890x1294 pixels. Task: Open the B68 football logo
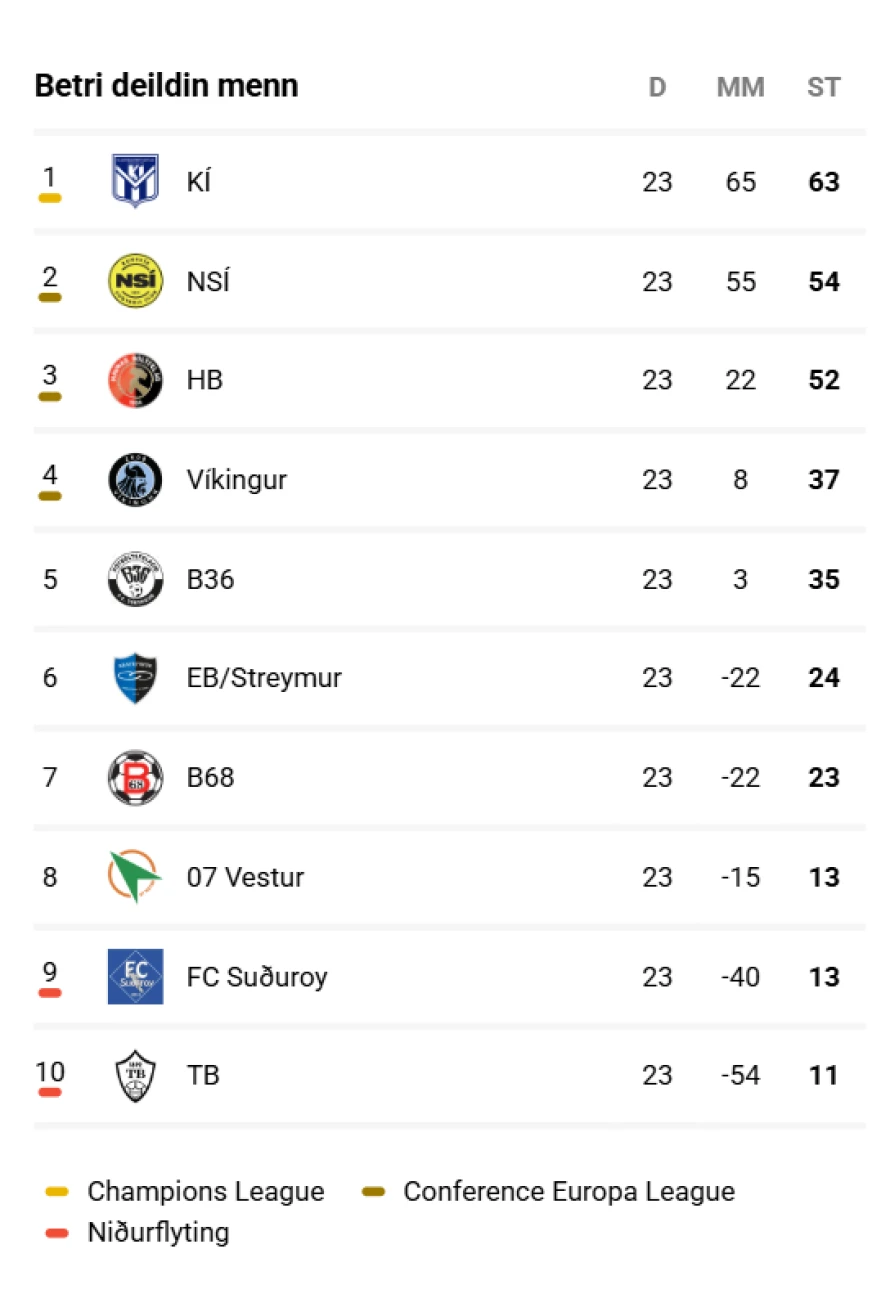pyautogui.click(x=135, y=777)
